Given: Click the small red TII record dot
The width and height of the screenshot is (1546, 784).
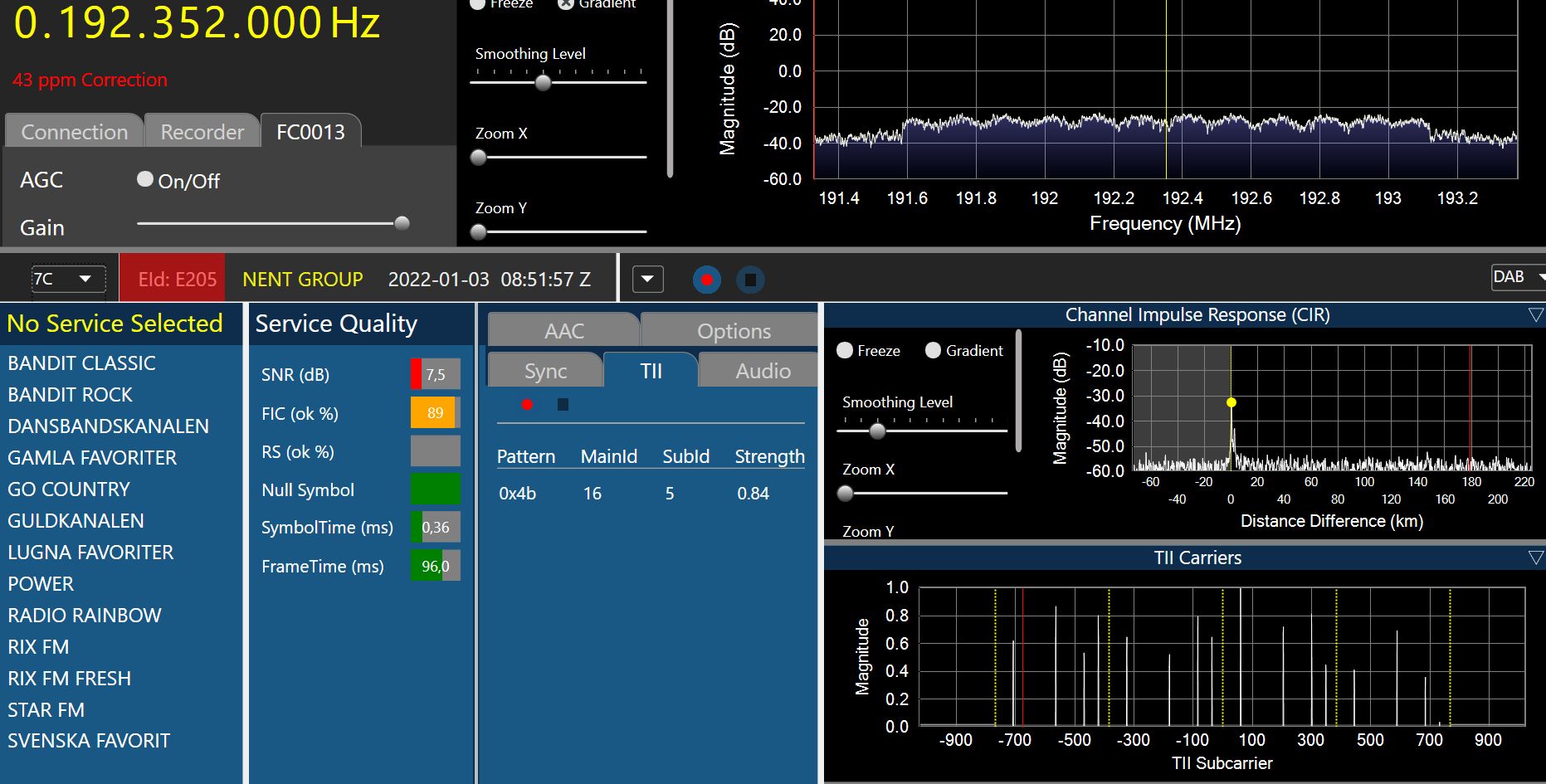Looking at the screenshot, I should [x=527, y=405].
